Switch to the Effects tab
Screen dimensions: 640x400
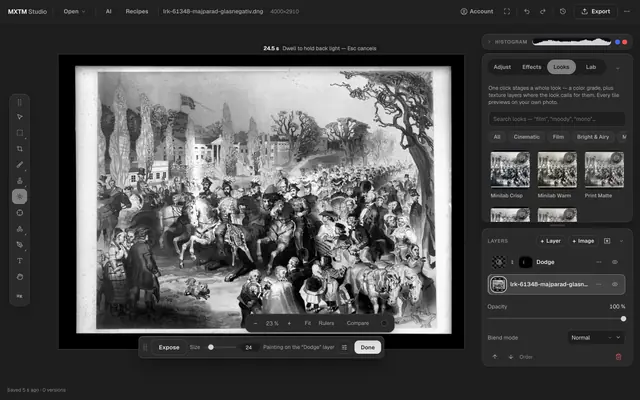coord(531,67)
